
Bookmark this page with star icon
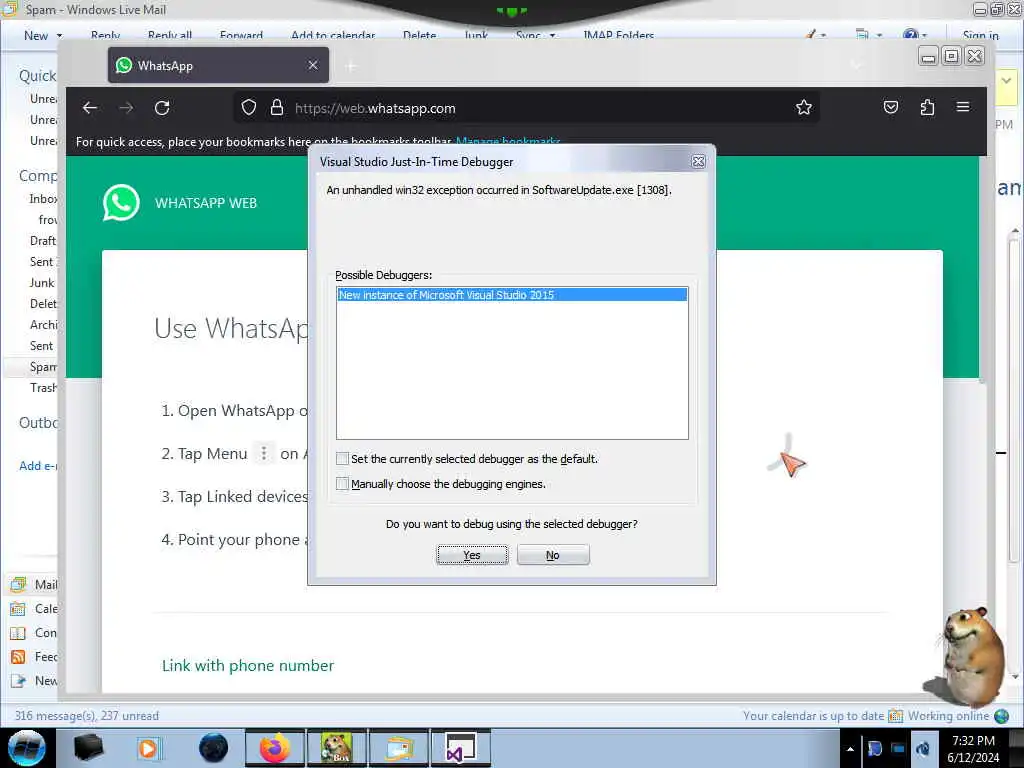(x=804, y=107)
